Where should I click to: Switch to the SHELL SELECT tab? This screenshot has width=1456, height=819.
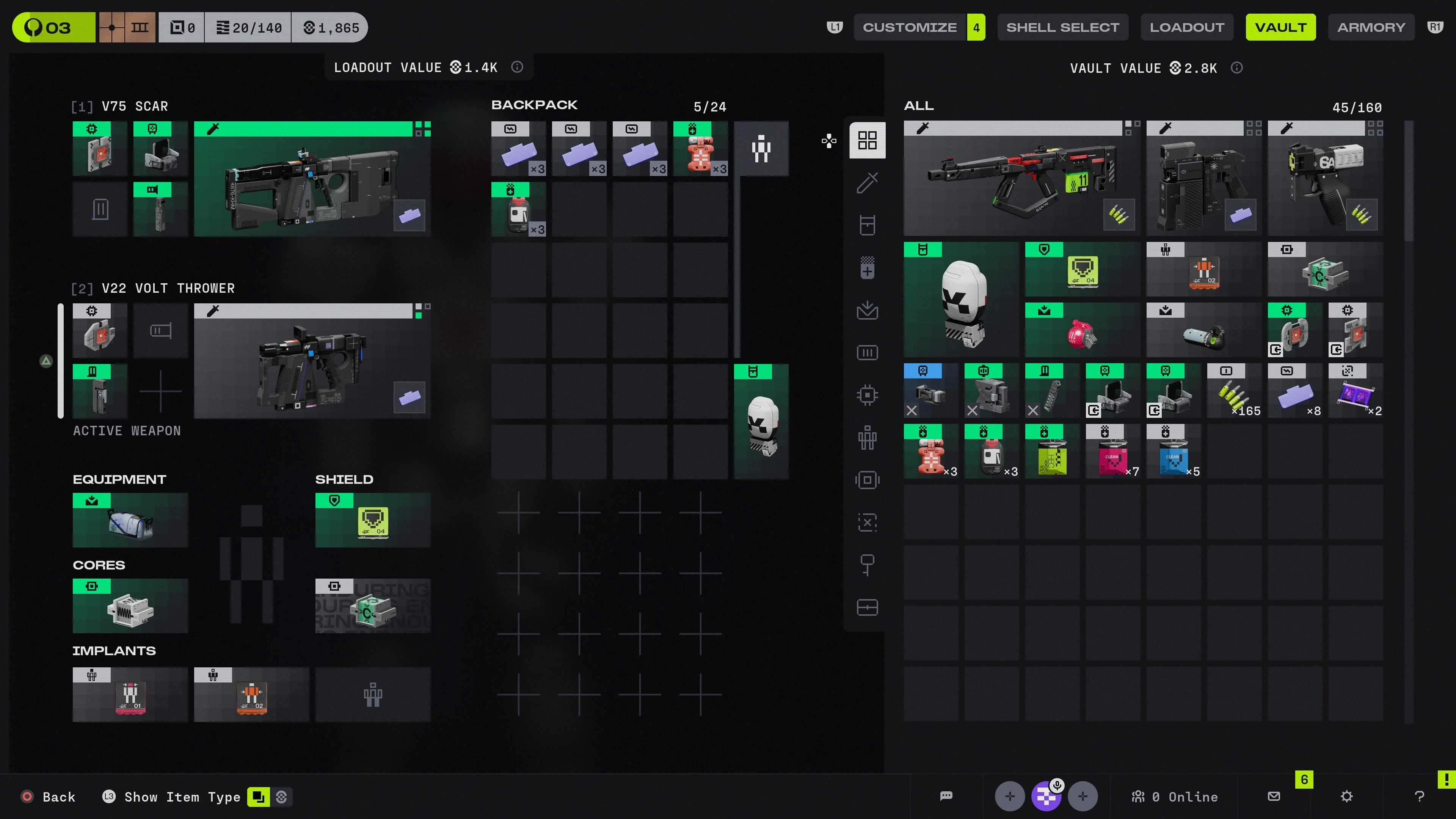(1062, 27)
